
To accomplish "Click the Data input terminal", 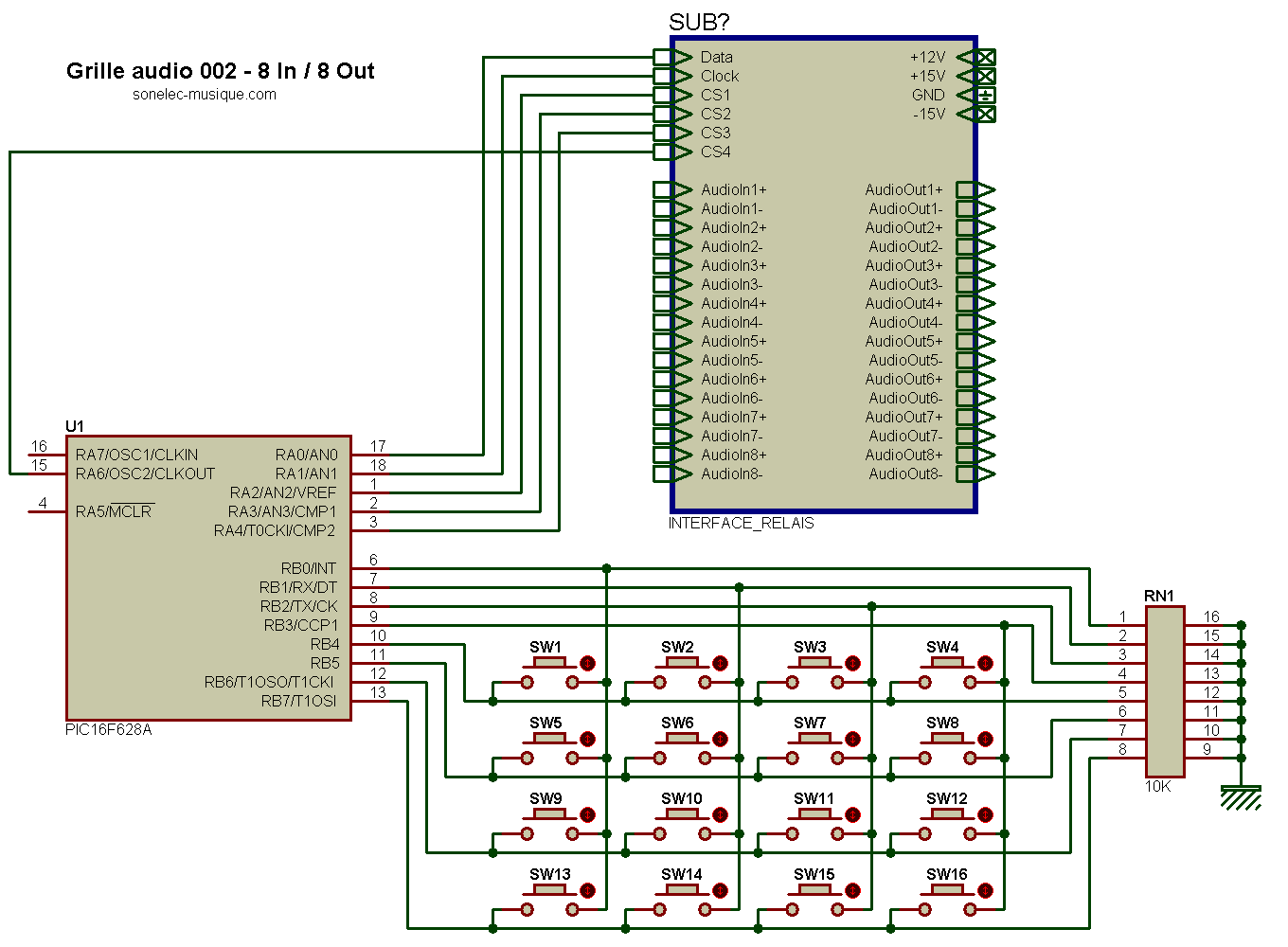I will click(x=672, y=57).
